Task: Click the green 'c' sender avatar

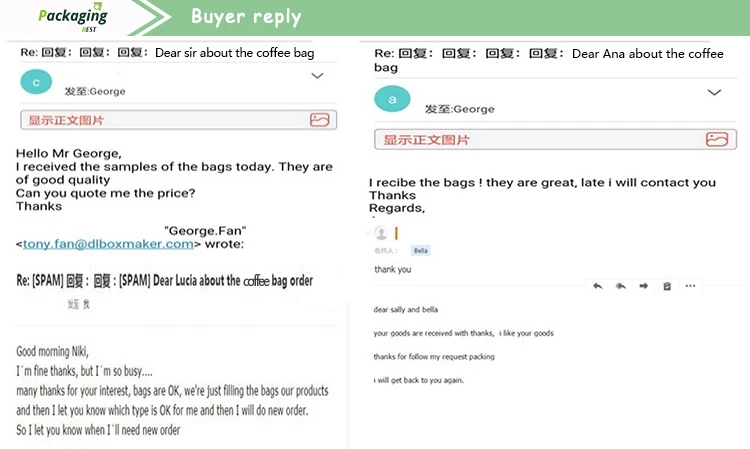Action: [37, 83]
